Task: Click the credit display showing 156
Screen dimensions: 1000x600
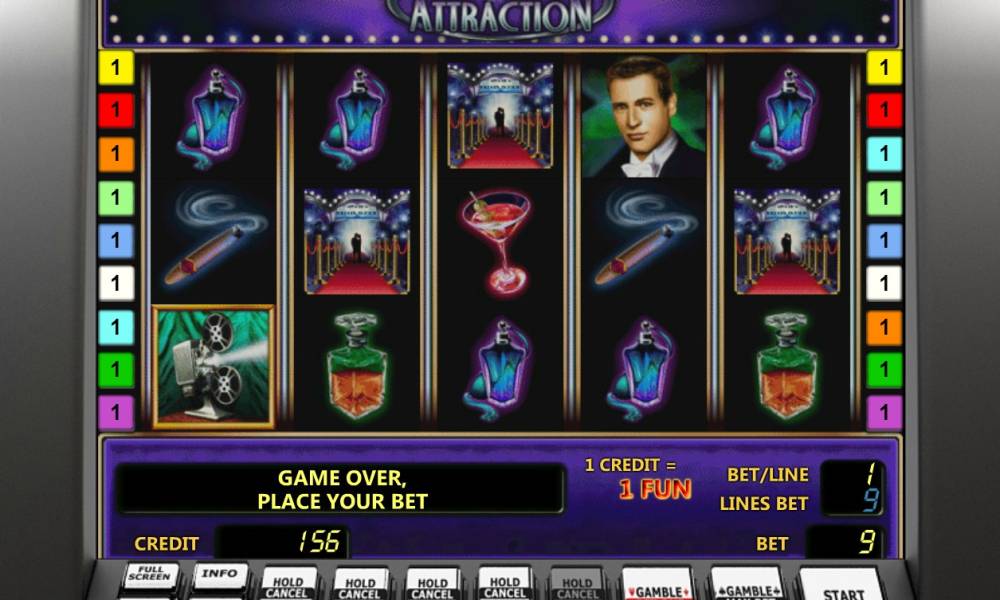Action: coord(281,543)
